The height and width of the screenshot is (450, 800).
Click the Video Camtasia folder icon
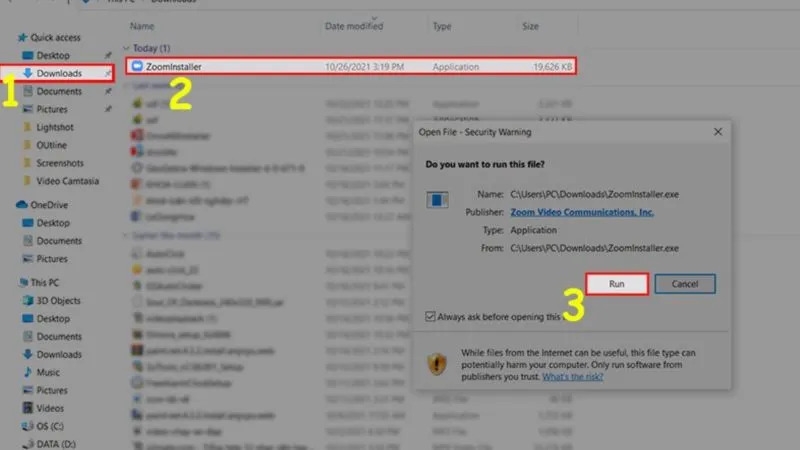(28, 181)
